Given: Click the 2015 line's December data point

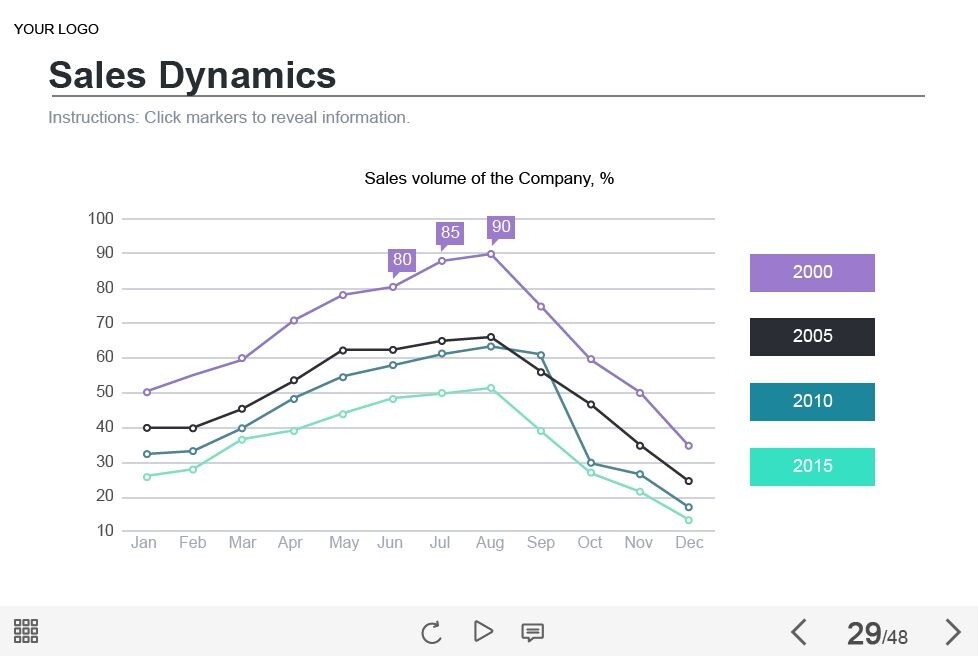Looking at the screenshot, I should [x=688, y=520].
